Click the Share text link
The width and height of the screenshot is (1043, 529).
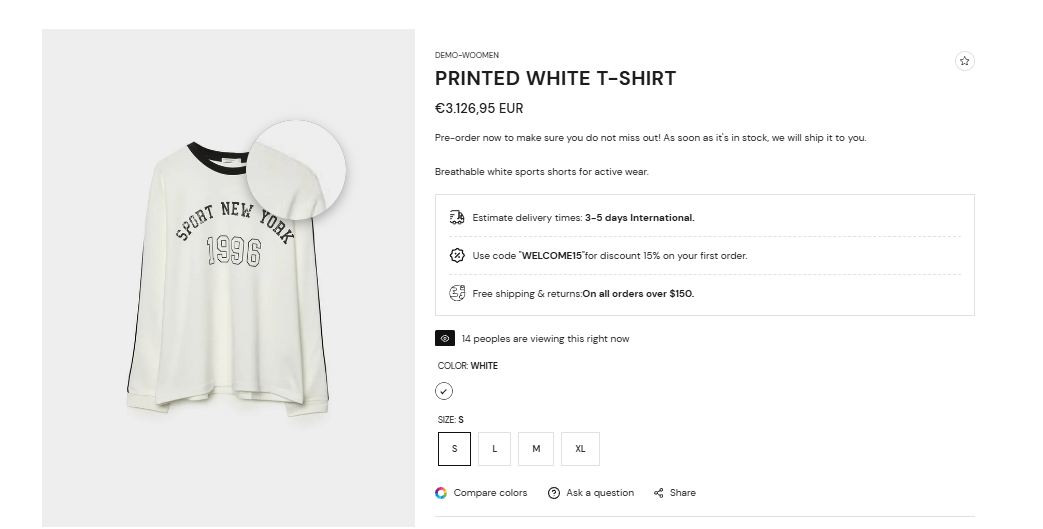[683, 493]
